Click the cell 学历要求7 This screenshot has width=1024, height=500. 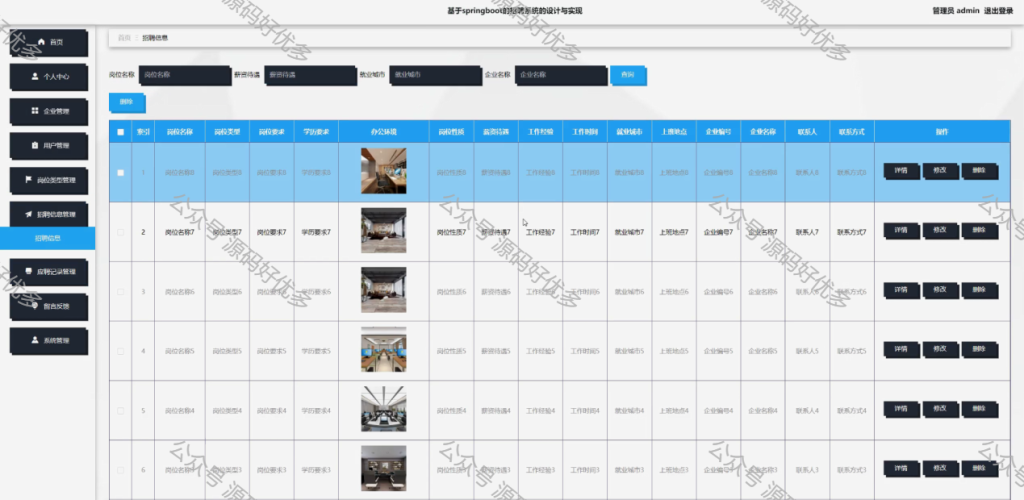click(316, 232)
